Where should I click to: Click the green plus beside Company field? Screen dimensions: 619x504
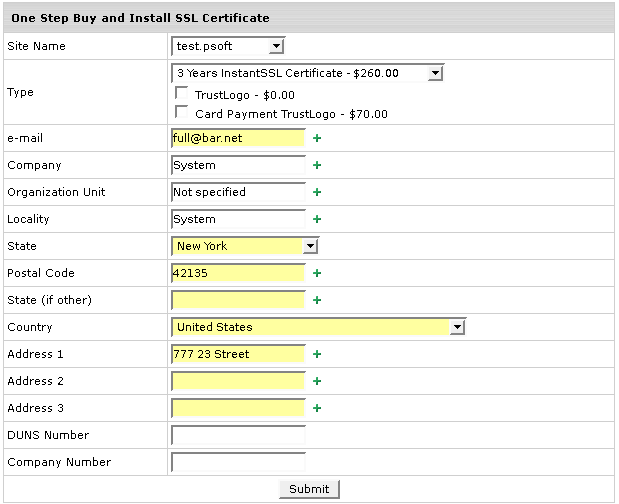(317, 165)
